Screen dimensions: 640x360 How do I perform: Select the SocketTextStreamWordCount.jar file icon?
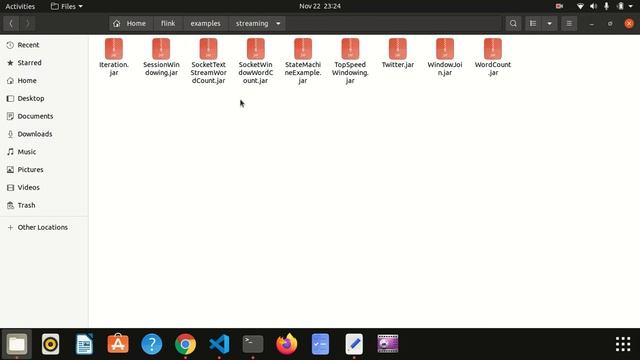209,49
